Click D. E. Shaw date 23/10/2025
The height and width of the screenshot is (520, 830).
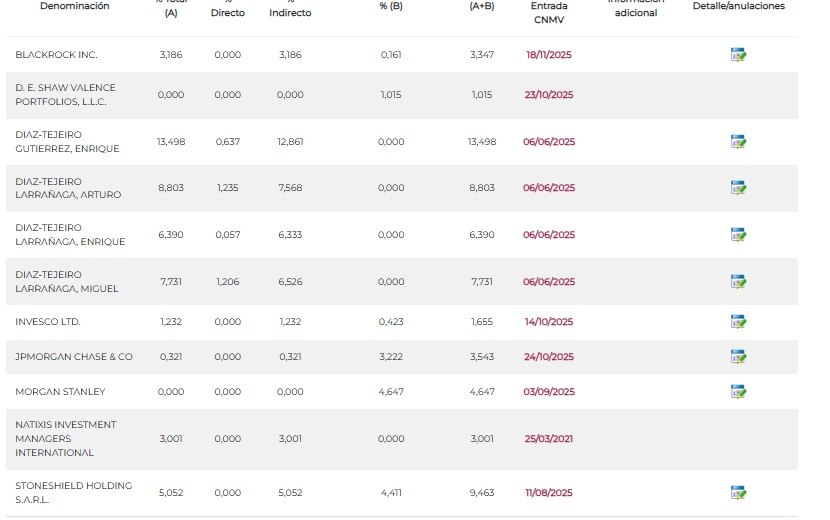coord(549,95)
